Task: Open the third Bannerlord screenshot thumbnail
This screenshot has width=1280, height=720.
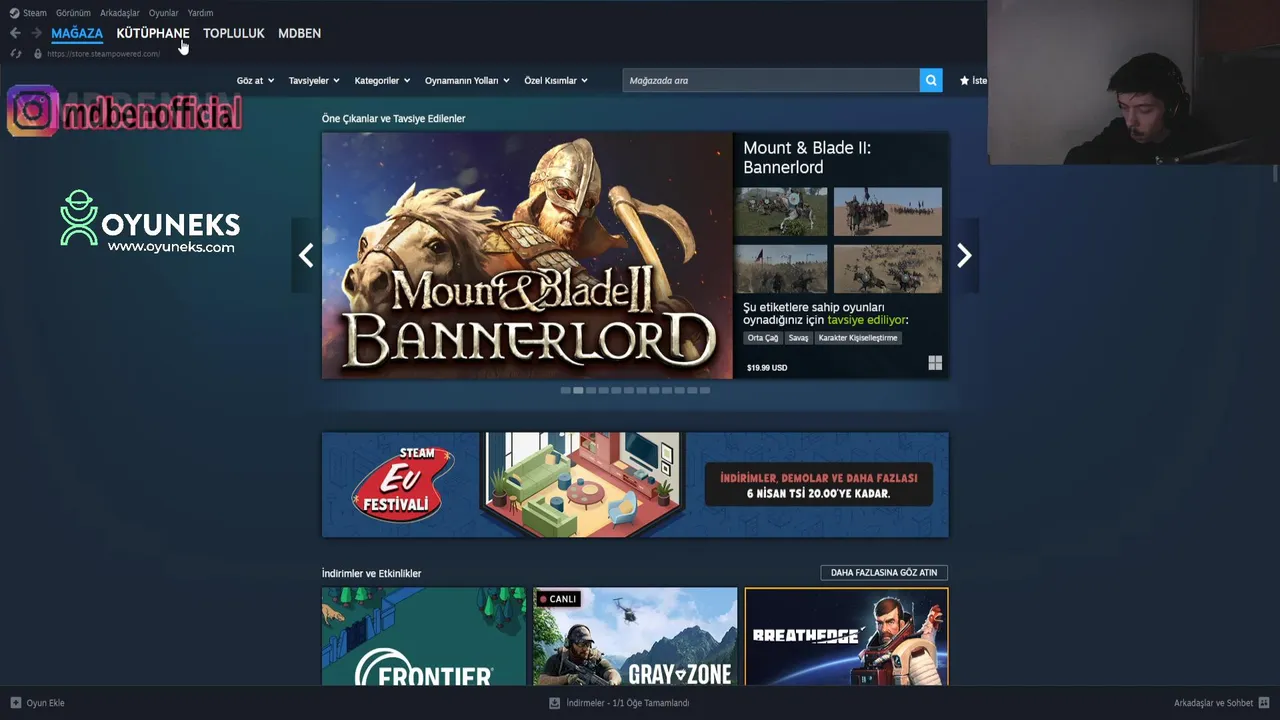Action: pos(781,268)
